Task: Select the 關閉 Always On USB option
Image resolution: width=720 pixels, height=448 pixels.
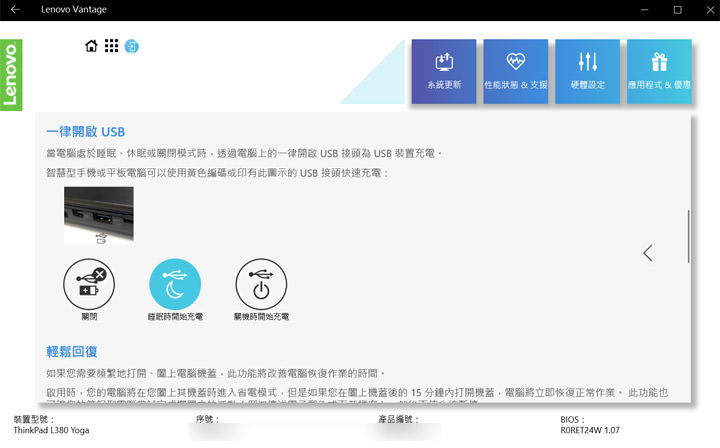Action: click(x=89, y=283)
